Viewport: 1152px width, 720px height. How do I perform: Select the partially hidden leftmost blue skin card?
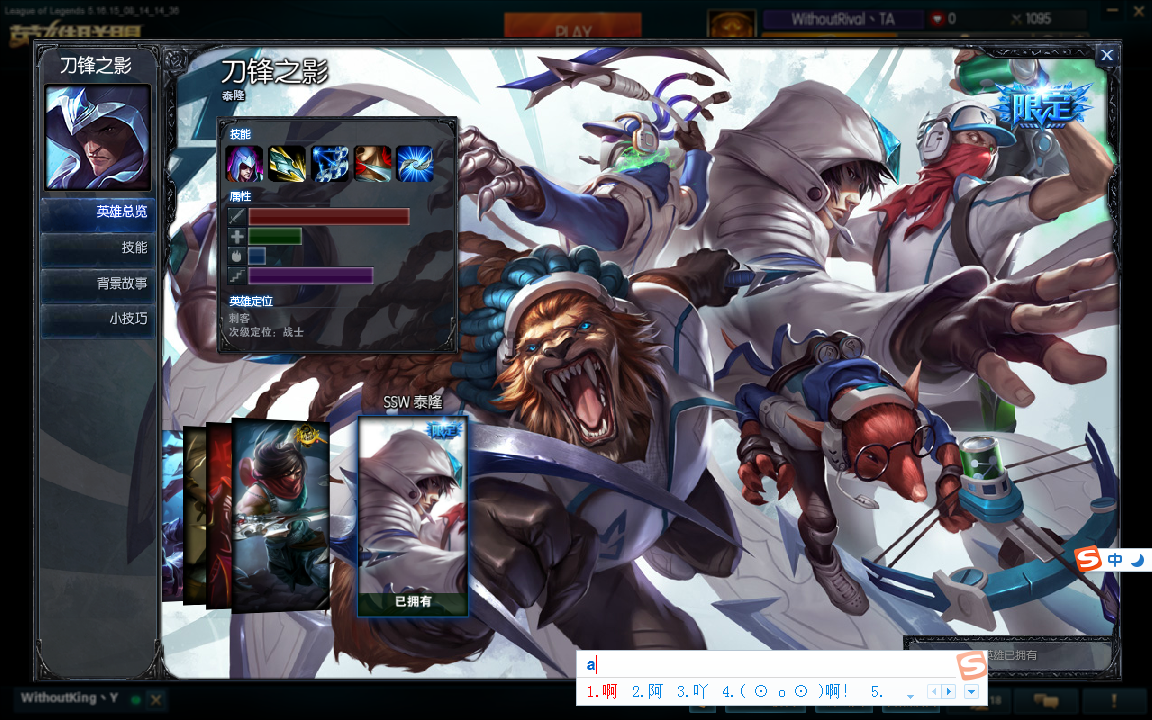coord(173,516)
